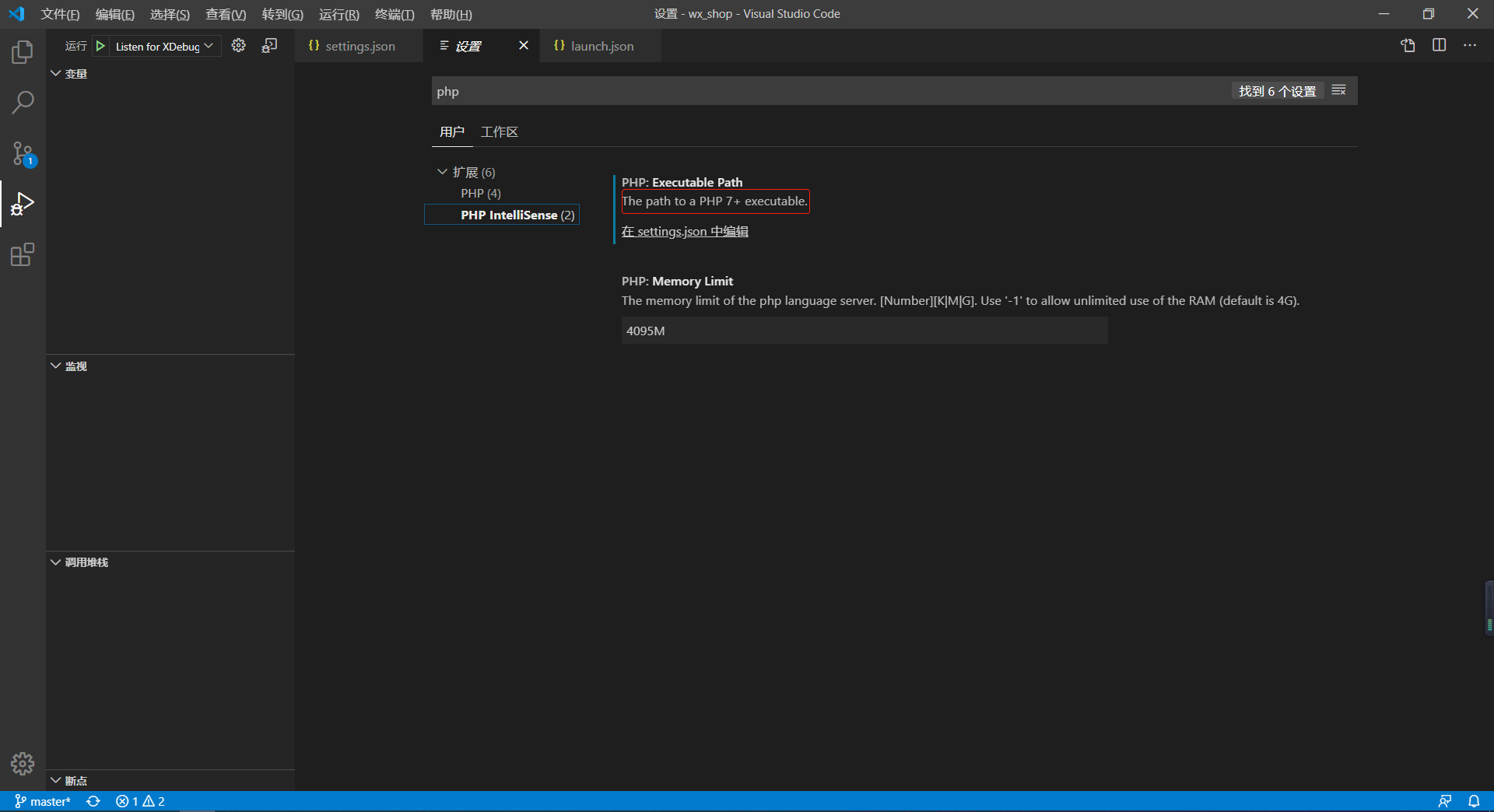Close the 设置 tab
This screenshot has width=1494, height=812.
point(524,45)
